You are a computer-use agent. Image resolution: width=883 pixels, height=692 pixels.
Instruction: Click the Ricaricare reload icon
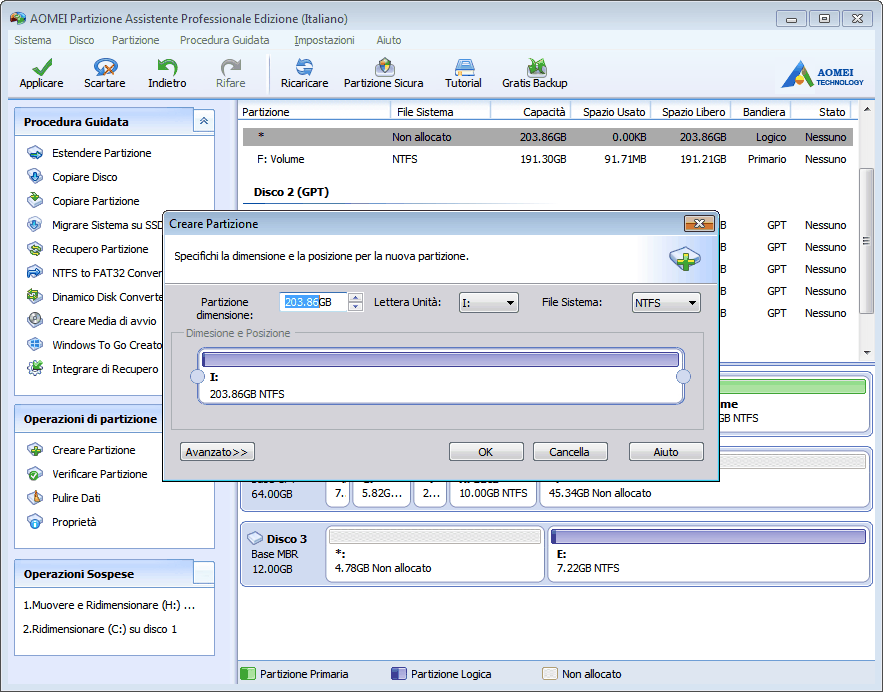coord(304,67)
